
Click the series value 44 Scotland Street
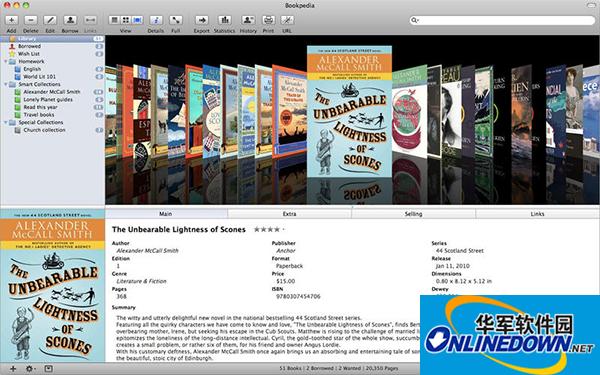pos(460,251)
